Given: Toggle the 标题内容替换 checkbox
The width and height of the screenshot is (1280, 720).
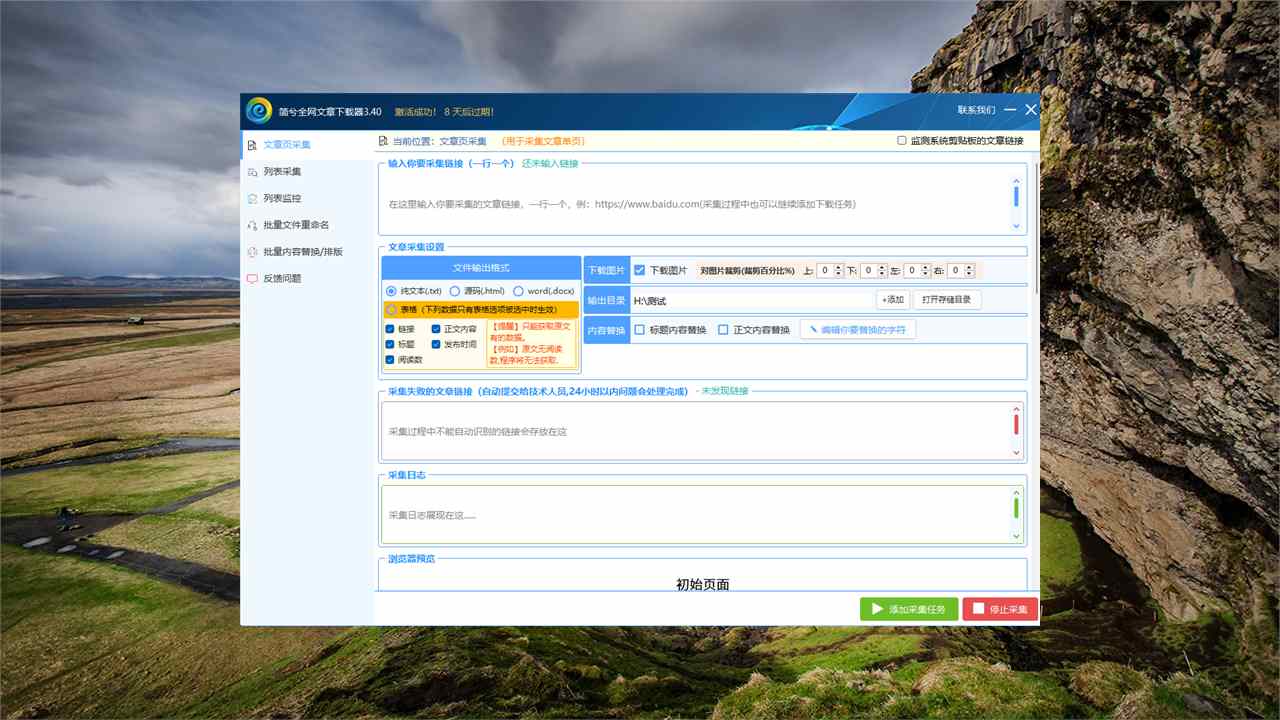Looking at the screenshot, I should [x=640, y=330].
